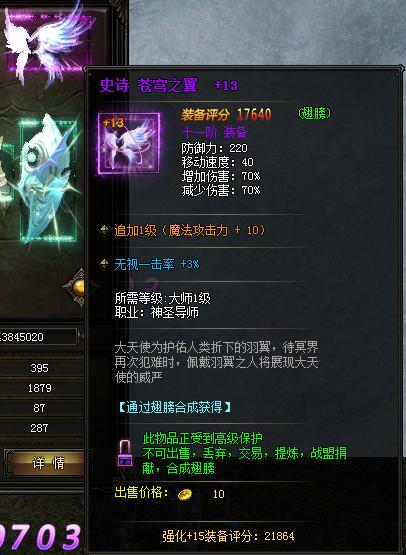Click the 翅膀 category tag
Viewport: 406px width, 555px height.
(x=314, y=113)
